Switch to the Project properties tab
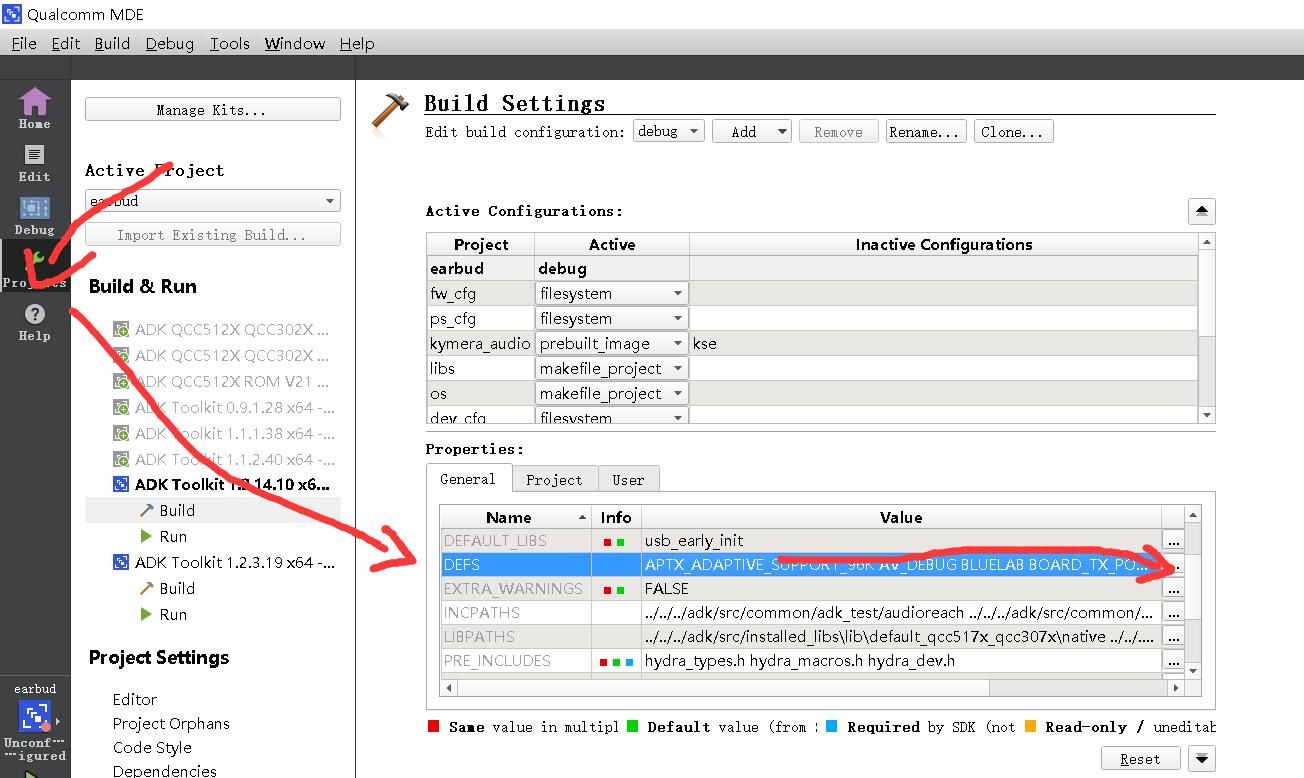The height and width of the screenshot is (778, 1304). [554, 480]
